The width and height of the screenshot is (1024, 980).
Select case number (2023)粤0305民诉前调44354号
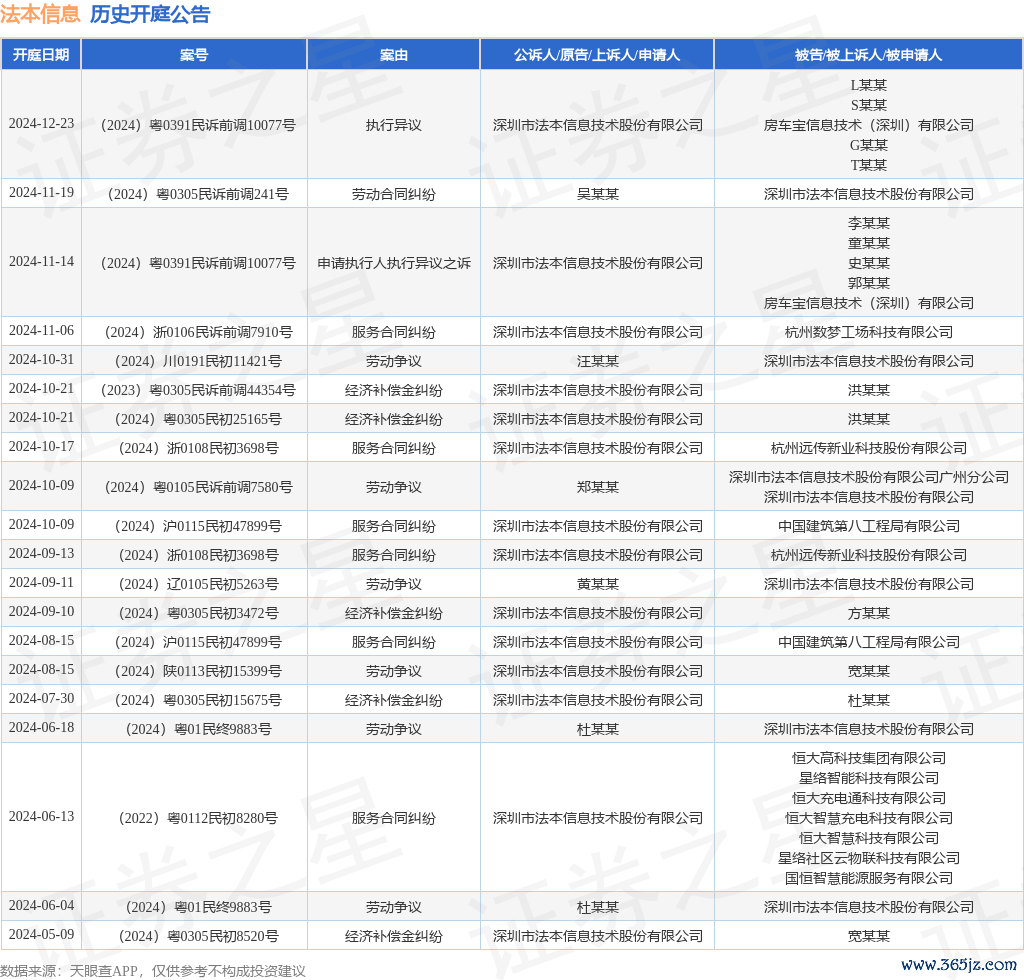(x=198, y=390)
